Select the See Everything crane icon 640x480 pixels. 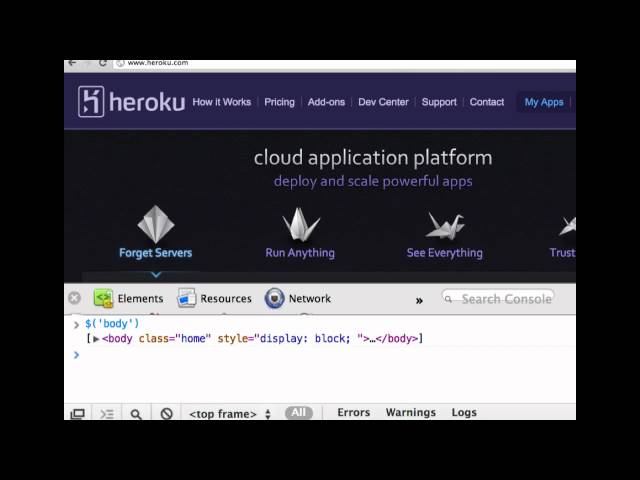point(445,226)
